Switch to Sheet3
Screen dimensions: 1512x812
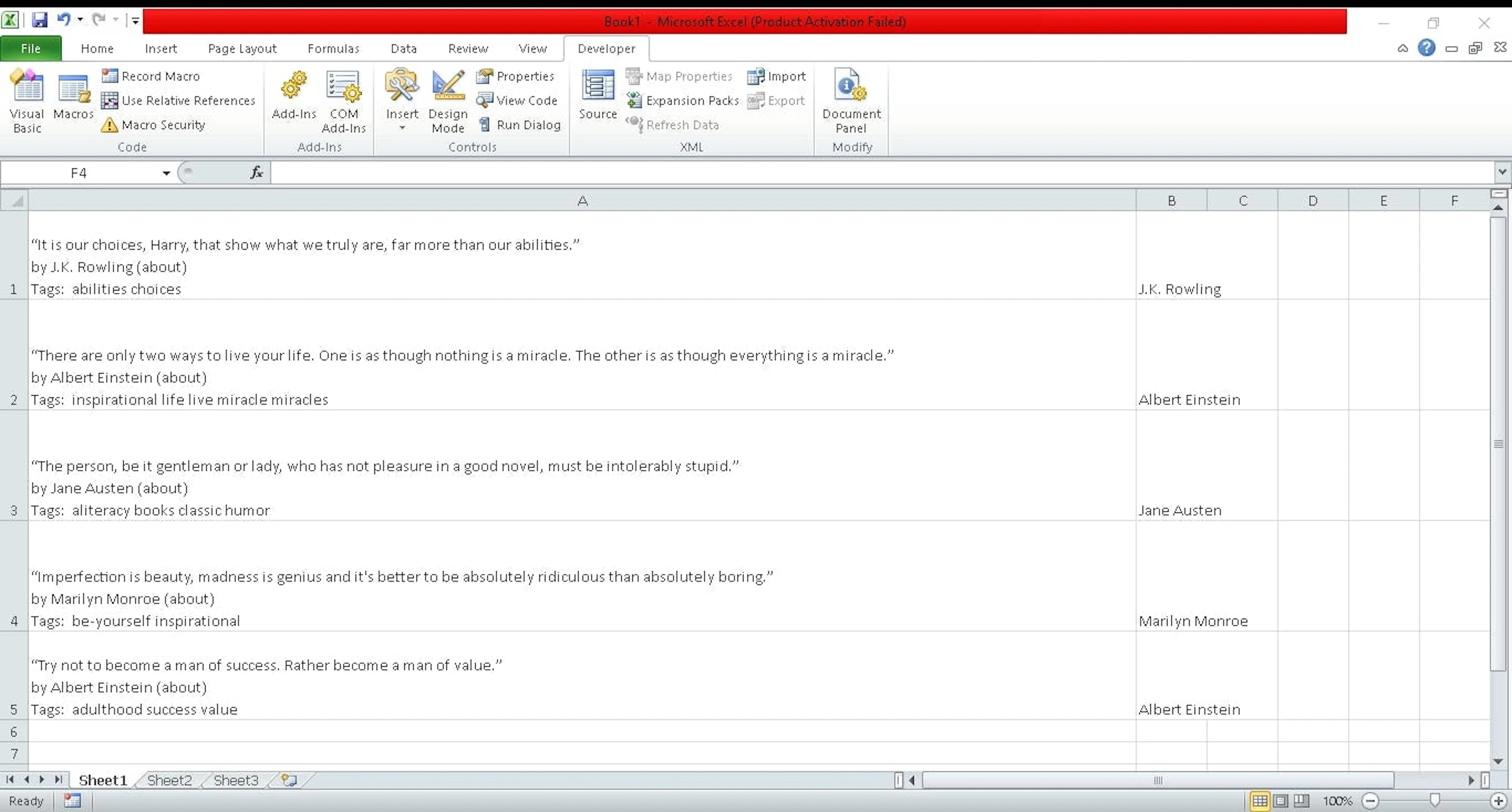235,781
